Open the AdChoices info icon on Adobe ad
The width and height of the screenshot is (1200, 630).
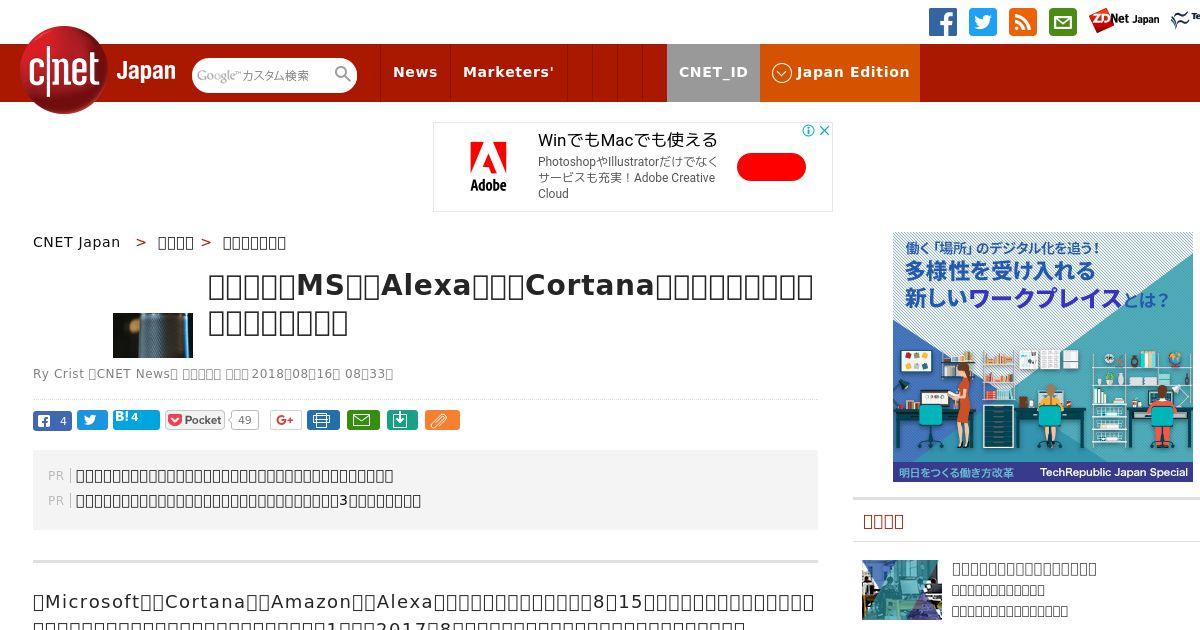[809, 130]
